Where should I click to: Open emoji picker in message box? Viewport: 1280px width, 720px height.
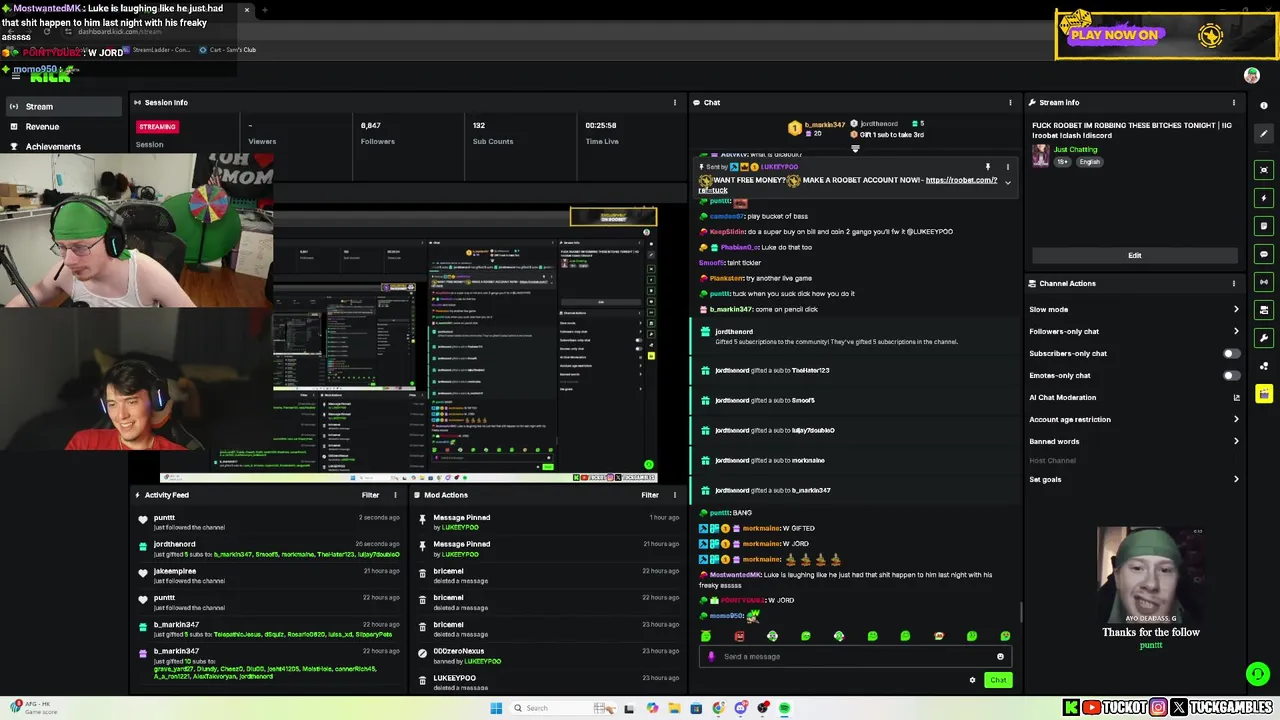(x=1000, y=657)
